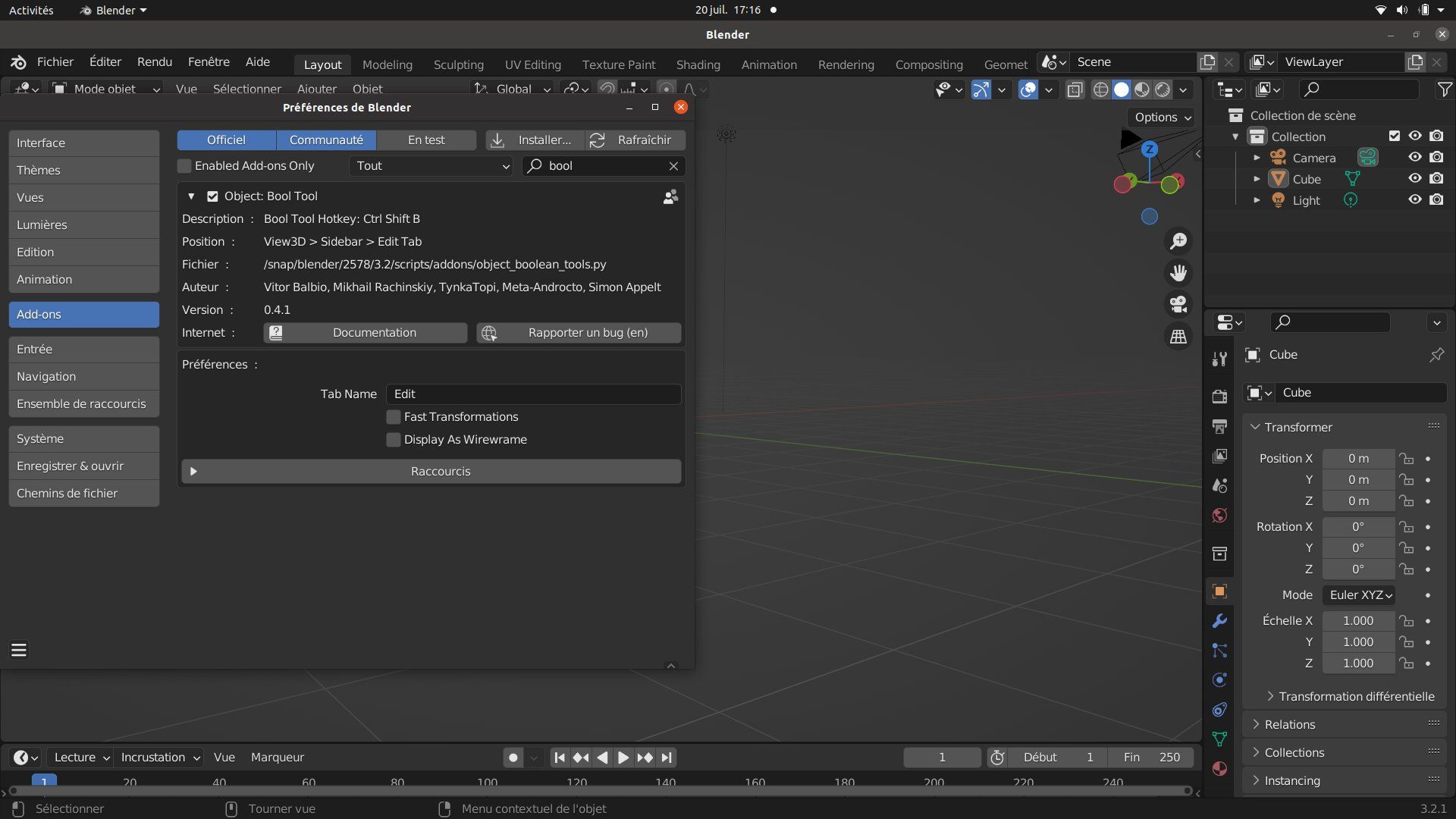
Task: Open the Physics properties icon
Action: (1219, 679)
